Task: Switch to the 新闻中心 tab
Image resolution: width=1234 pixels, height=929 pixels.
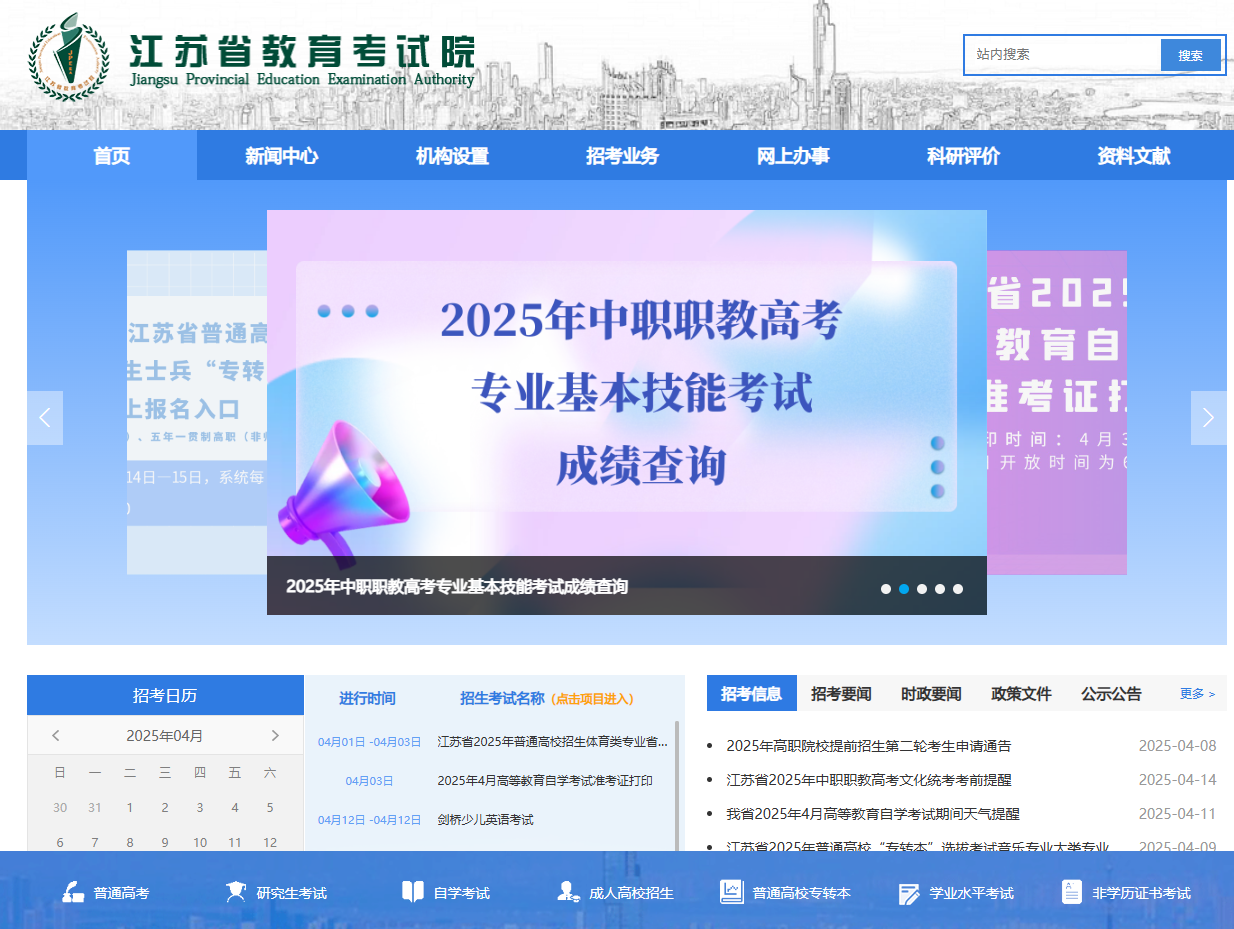Action: 281,156
